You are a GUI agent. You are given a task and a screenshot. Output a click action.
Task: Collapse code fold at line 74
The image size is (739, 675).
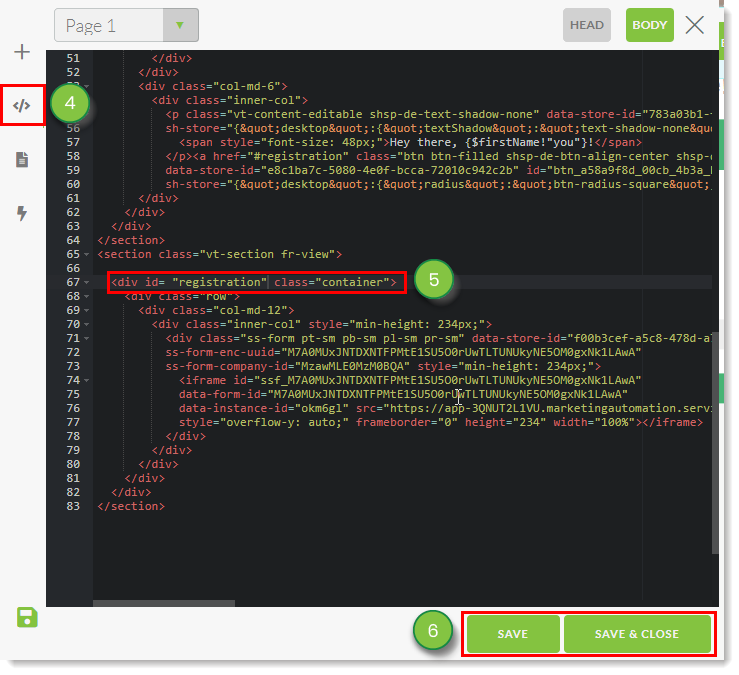pyautogui.click(x=87, y=380)
